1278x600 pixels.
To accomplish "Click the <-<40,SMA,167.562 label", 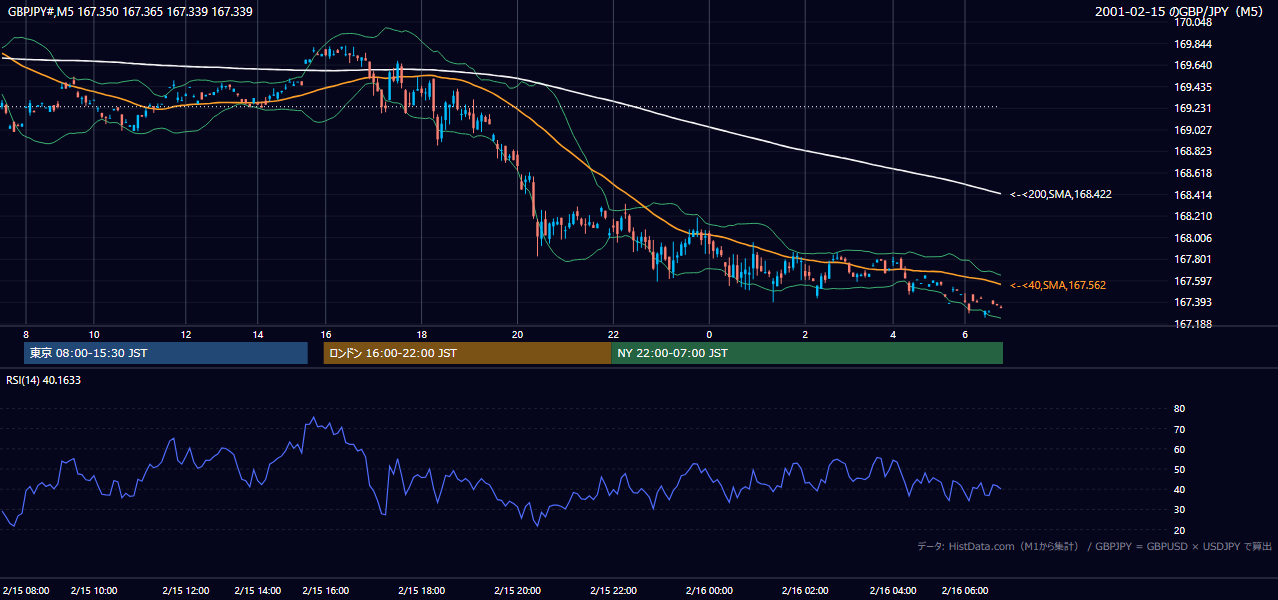I will pos(1057,285).
